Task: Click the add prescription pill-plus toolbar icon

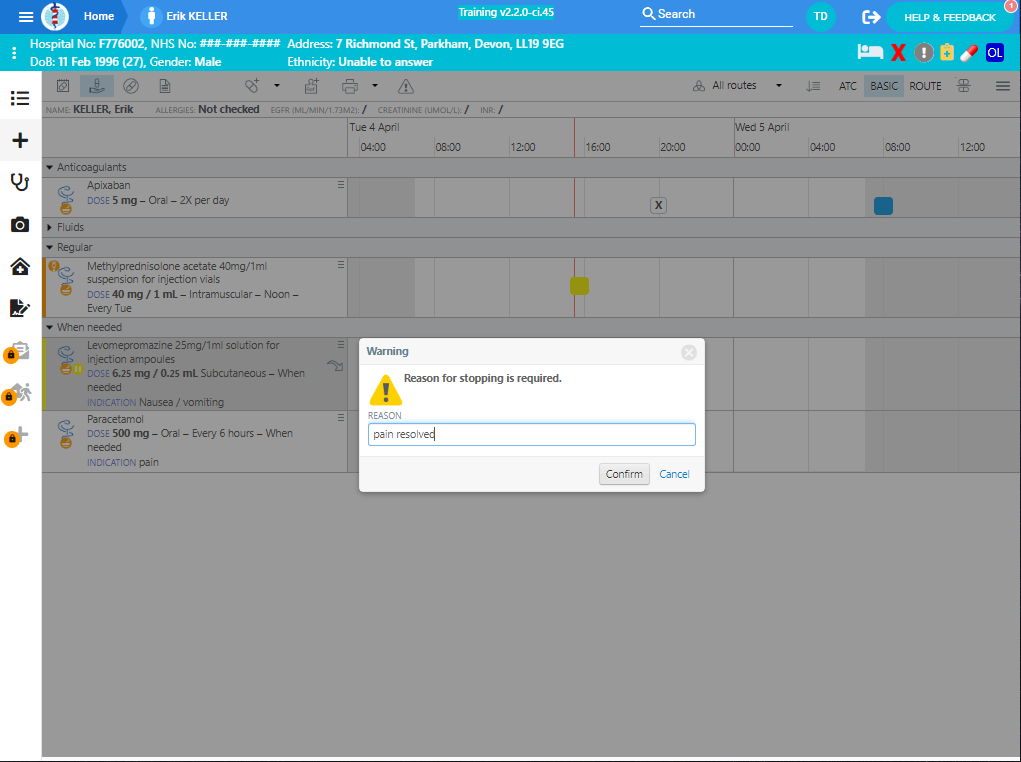Action: (252, 85)
